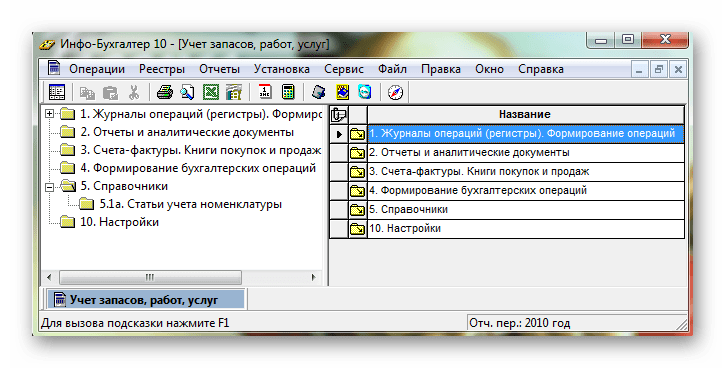725x368 pixels.
Task: Open the Файл menu
Action: tap(392, 69)
